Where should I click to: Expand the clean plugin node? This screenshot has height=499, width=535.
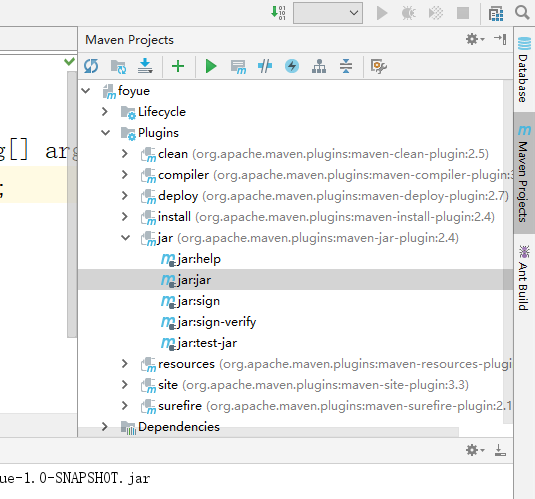(x=125, y=154)
